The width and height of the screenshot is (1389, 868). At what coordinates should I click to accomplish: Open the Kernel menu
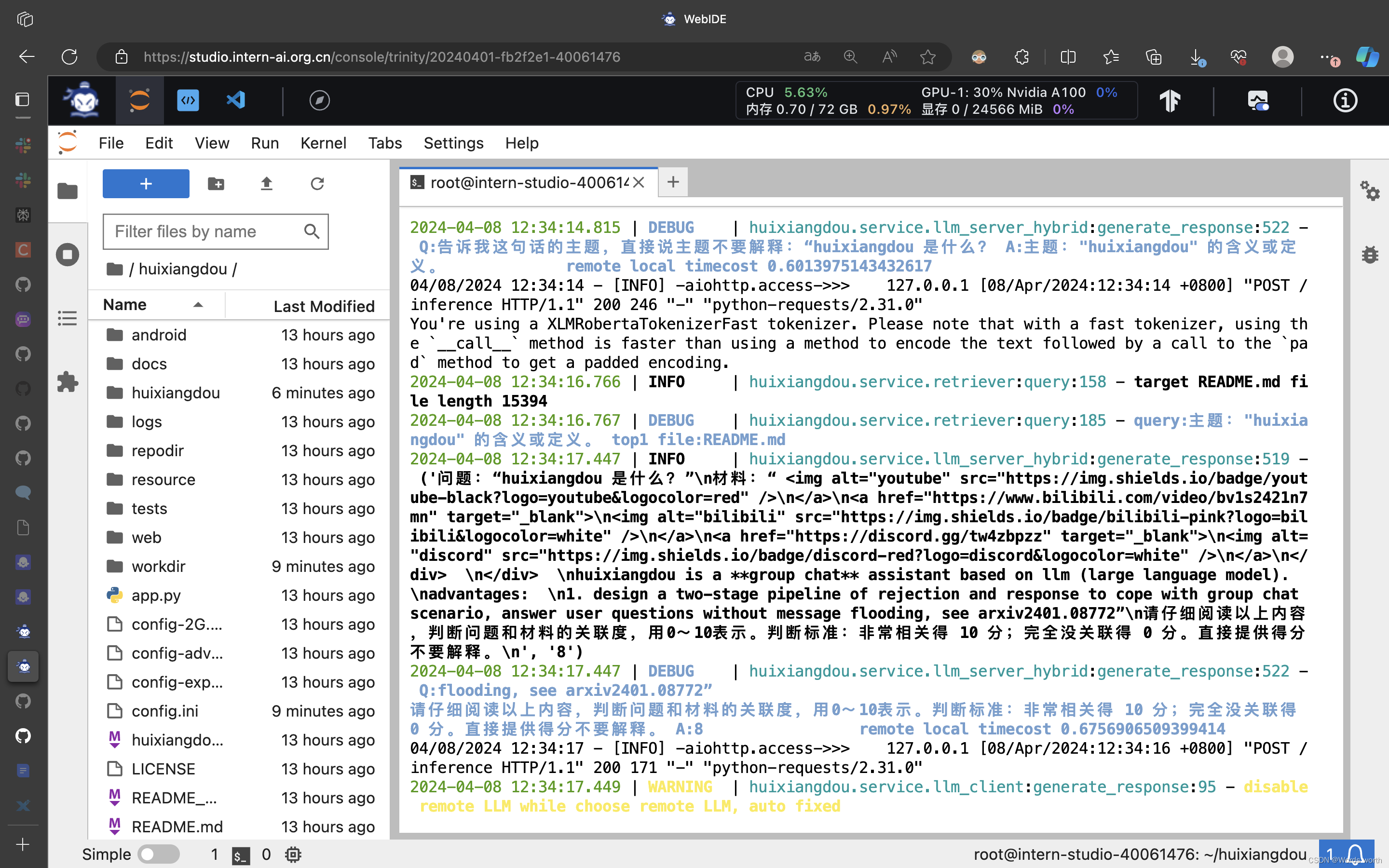(323, 143)
